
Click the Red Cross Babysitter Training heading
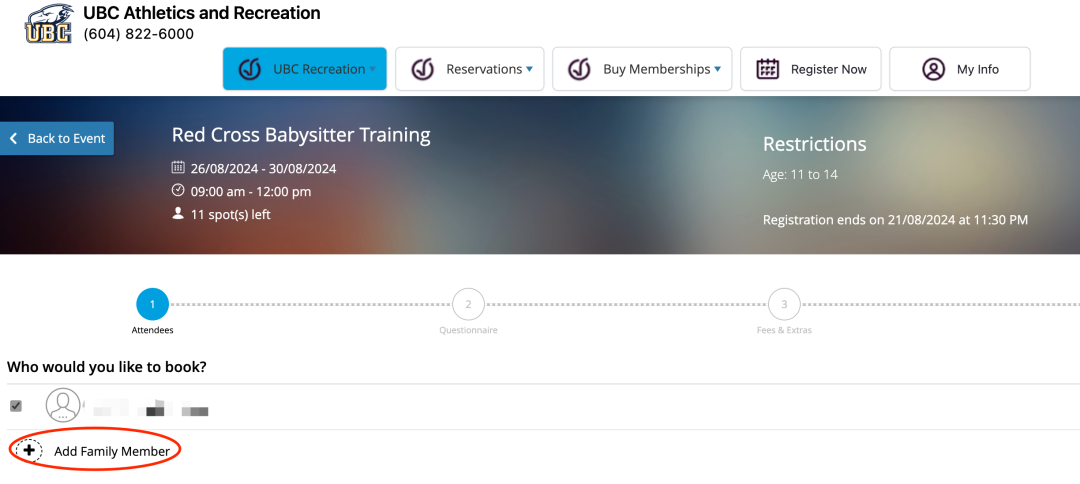301,134
